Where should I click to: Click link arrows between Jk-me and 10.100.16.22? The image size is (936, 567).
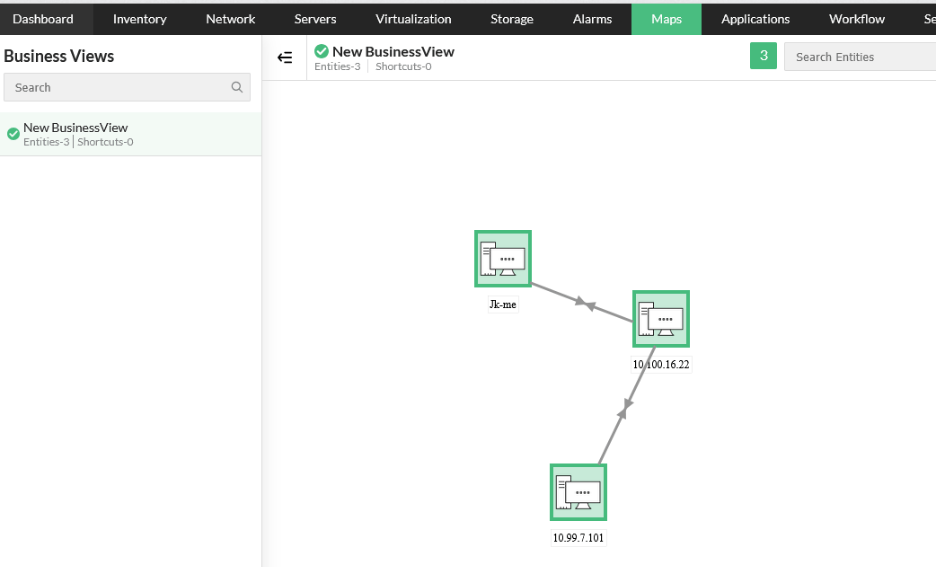coord(585,304)
